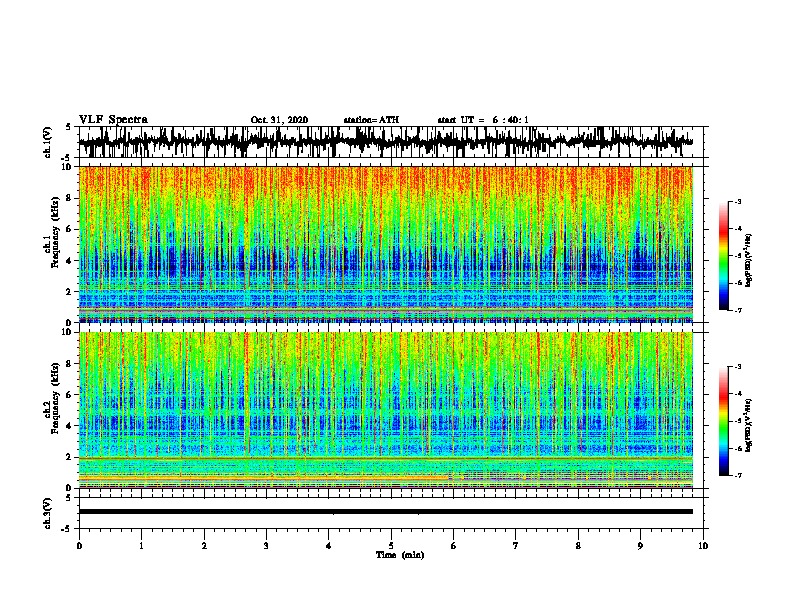This screenshot has width=792, height=612.
Task: Click inside the ch.1 spectrogram panel
Action: click(386, 244)
